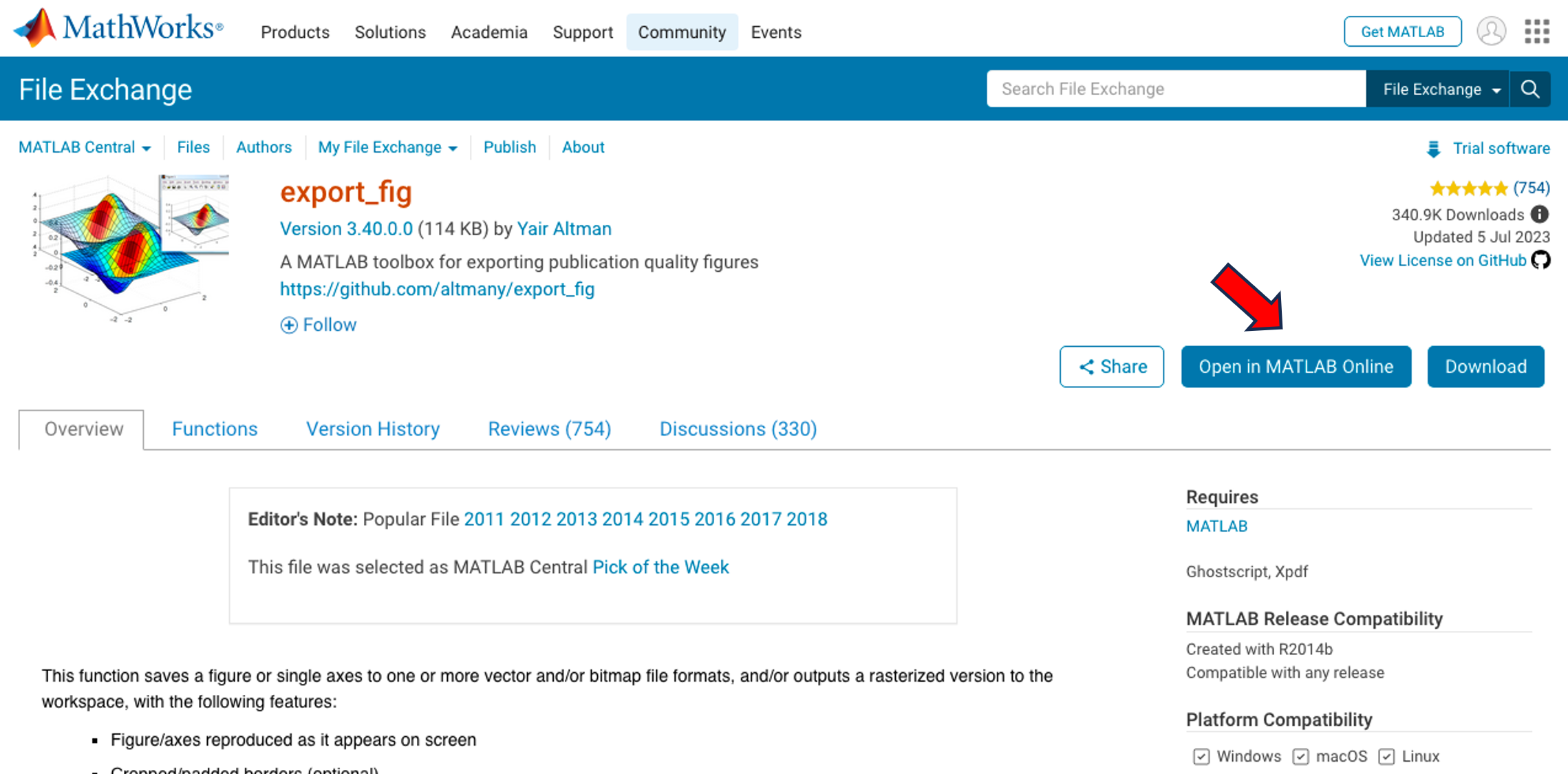The image size is (1568, 774).
Task: Open the File Exchange search scope dropdown
Action: [1441, 89]
